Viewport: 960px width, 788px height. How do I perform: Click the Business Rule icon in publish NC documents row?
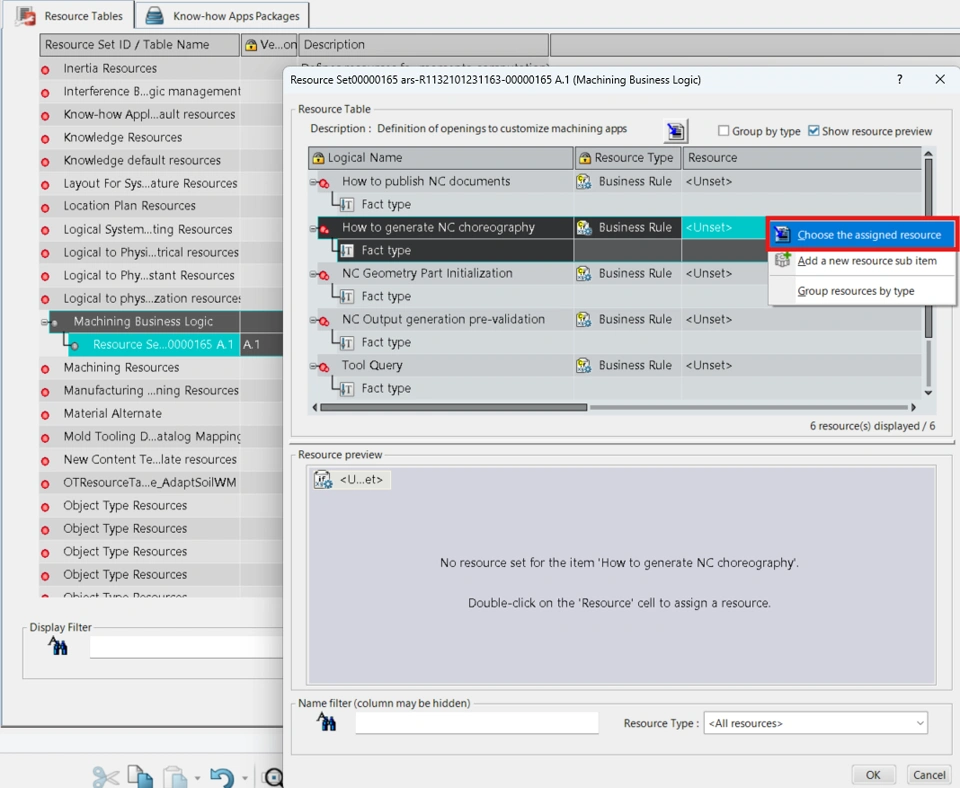pos(583,181)
